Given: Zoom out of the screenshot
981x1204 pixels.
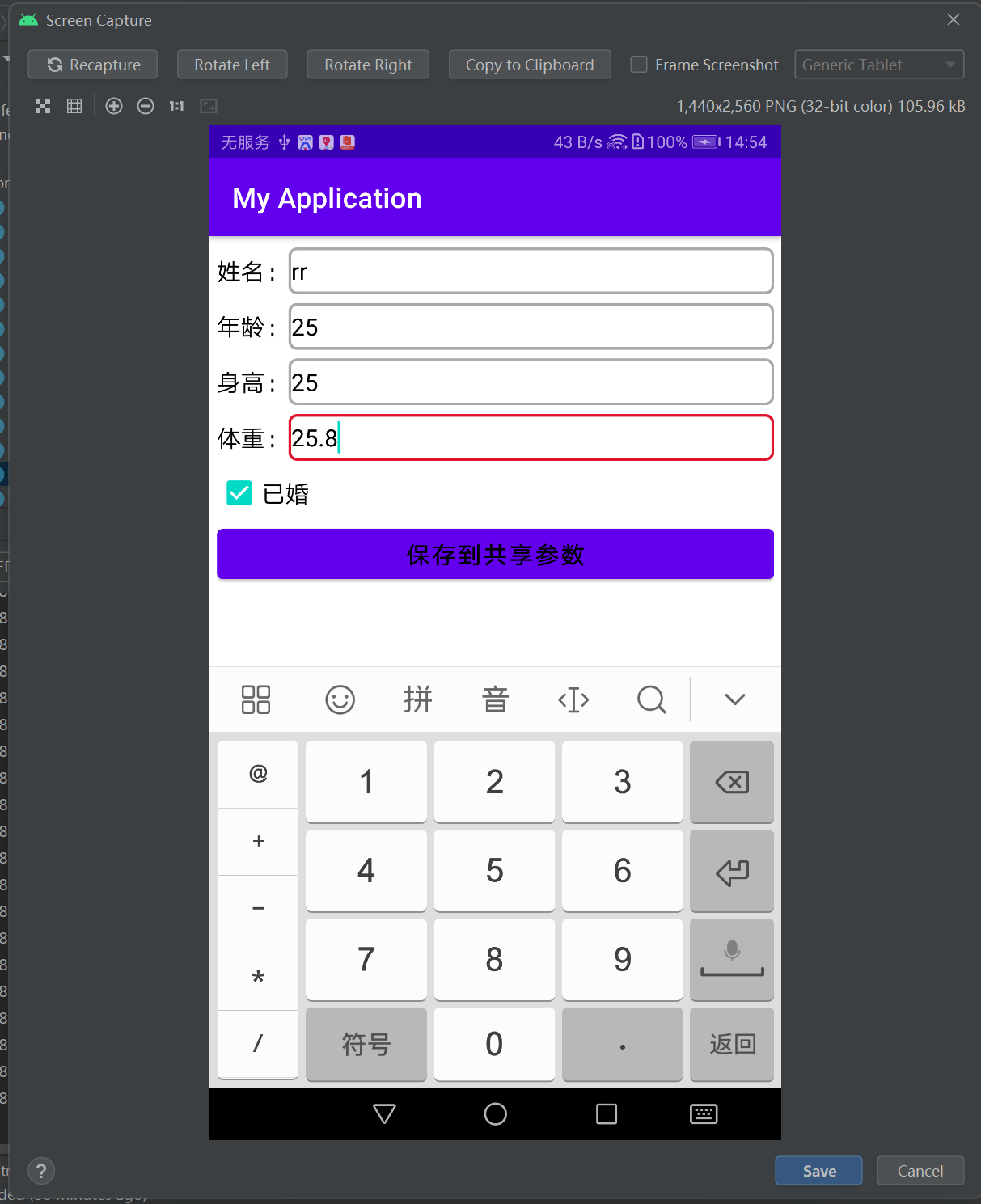Looking at the screenshot, I should point(146,106).
